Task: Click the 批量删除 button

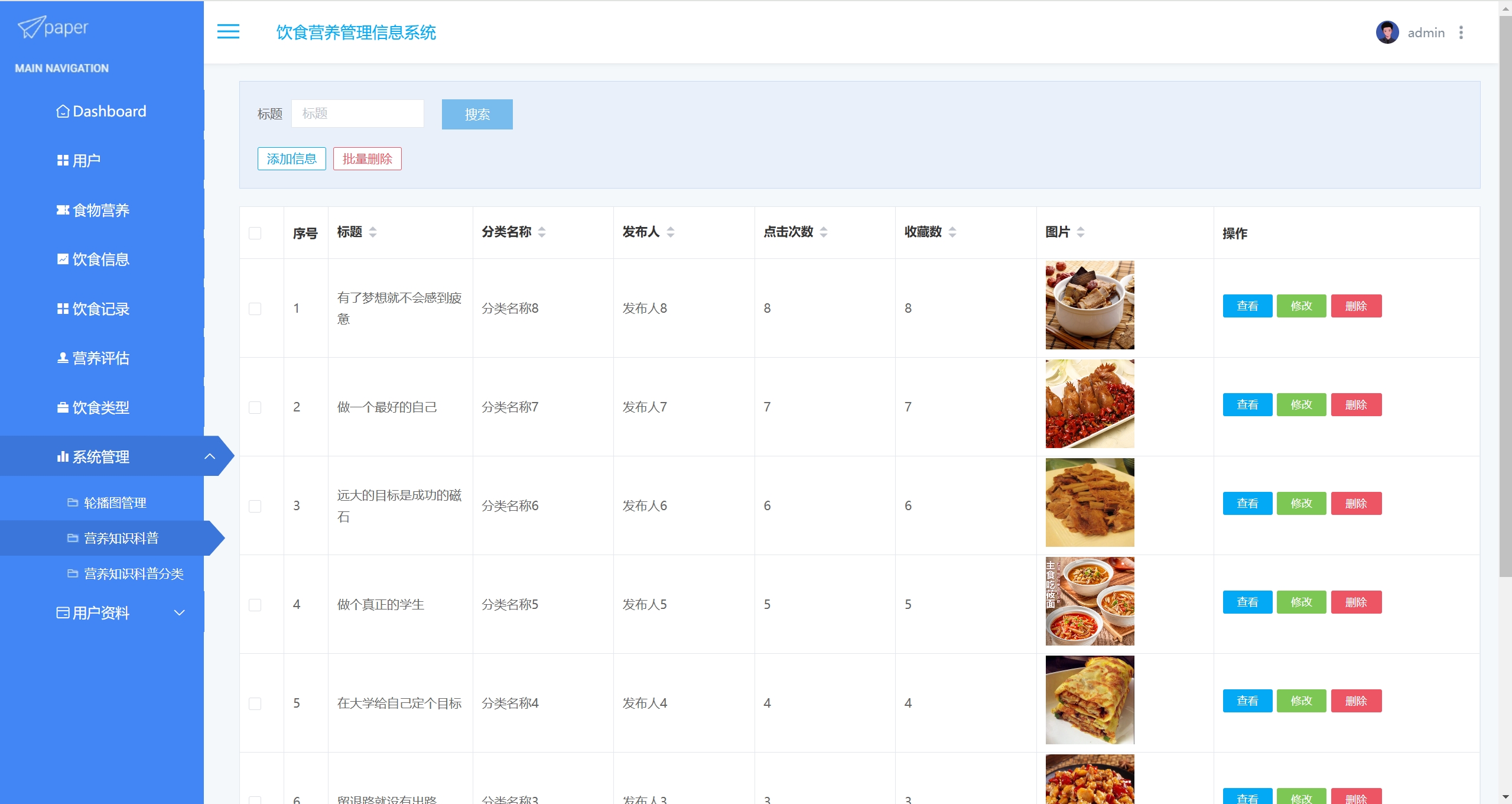Action: [x=368, y=158]
